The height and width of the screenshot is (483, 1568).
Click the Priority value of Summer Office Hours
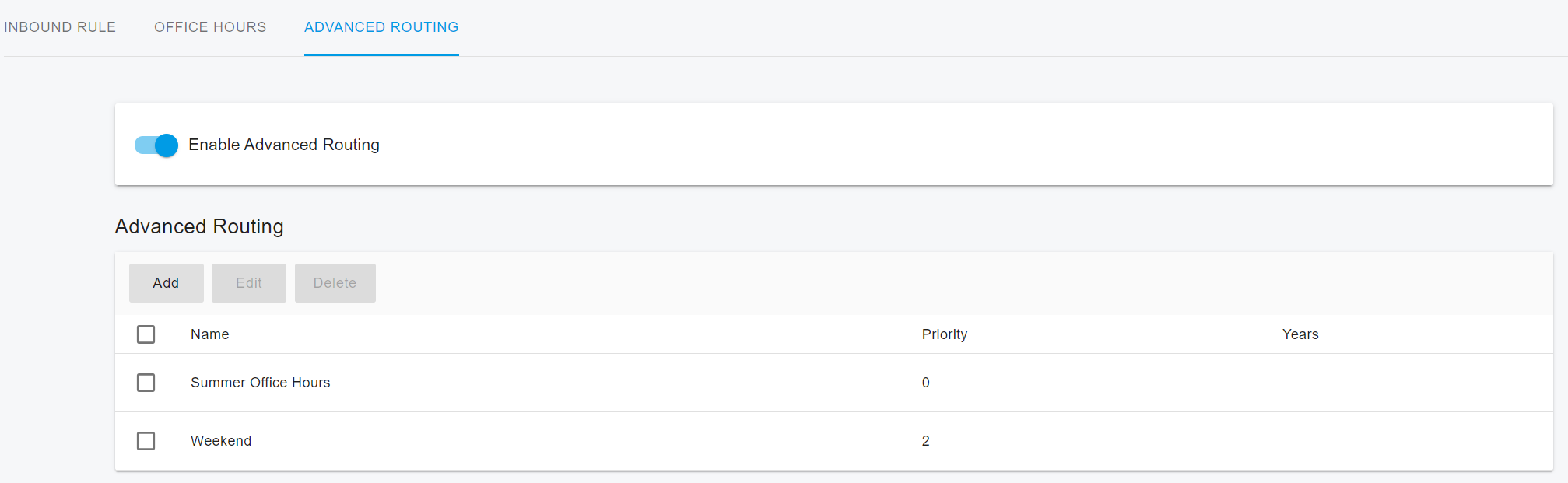pos(925,383)
